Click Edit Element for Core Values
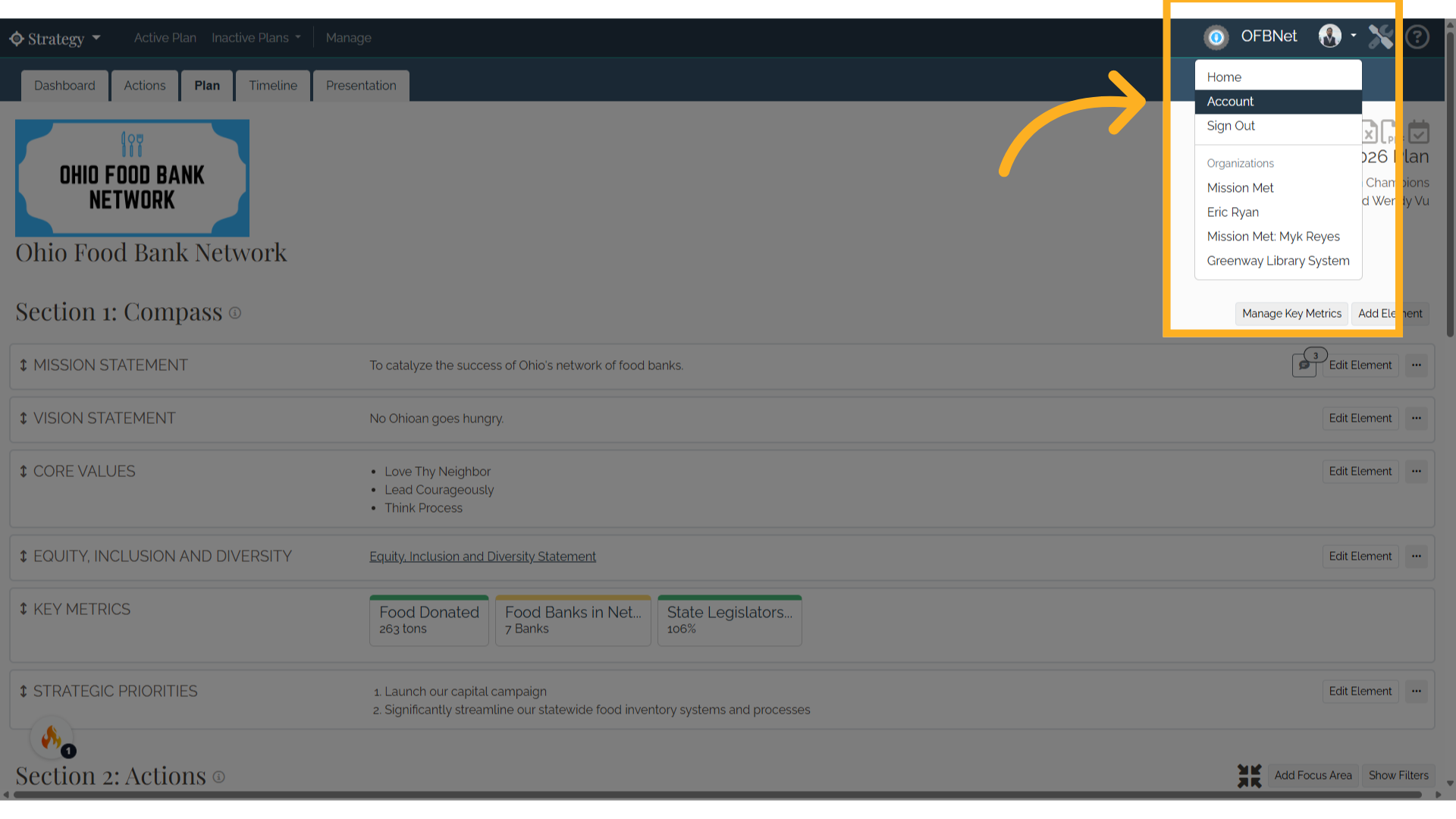 [1360, 472]
